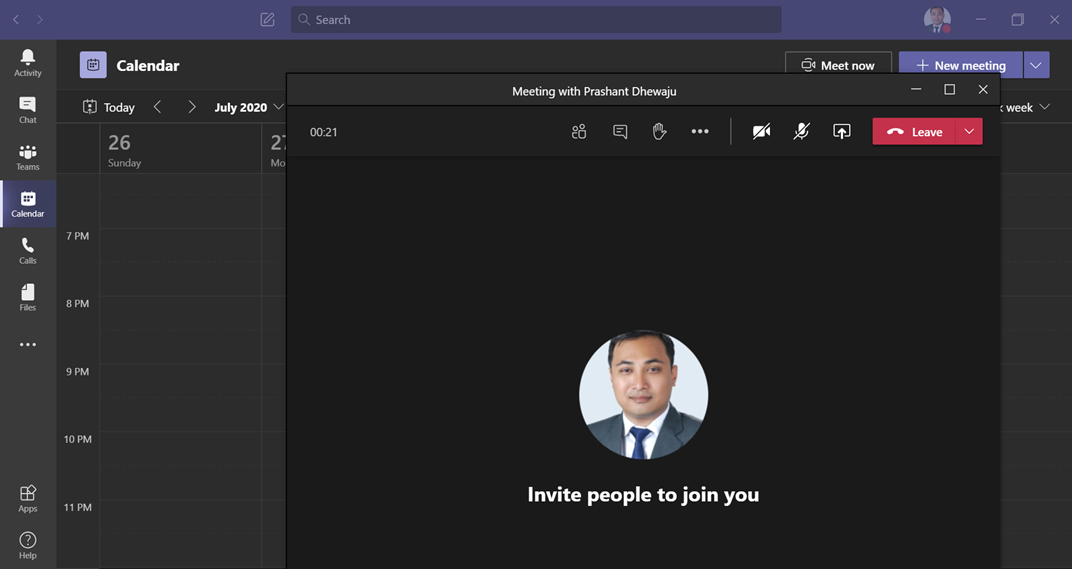Show participants in the meeting
Viewport: 1072px width, 569px height.
[x=579, y=132]
